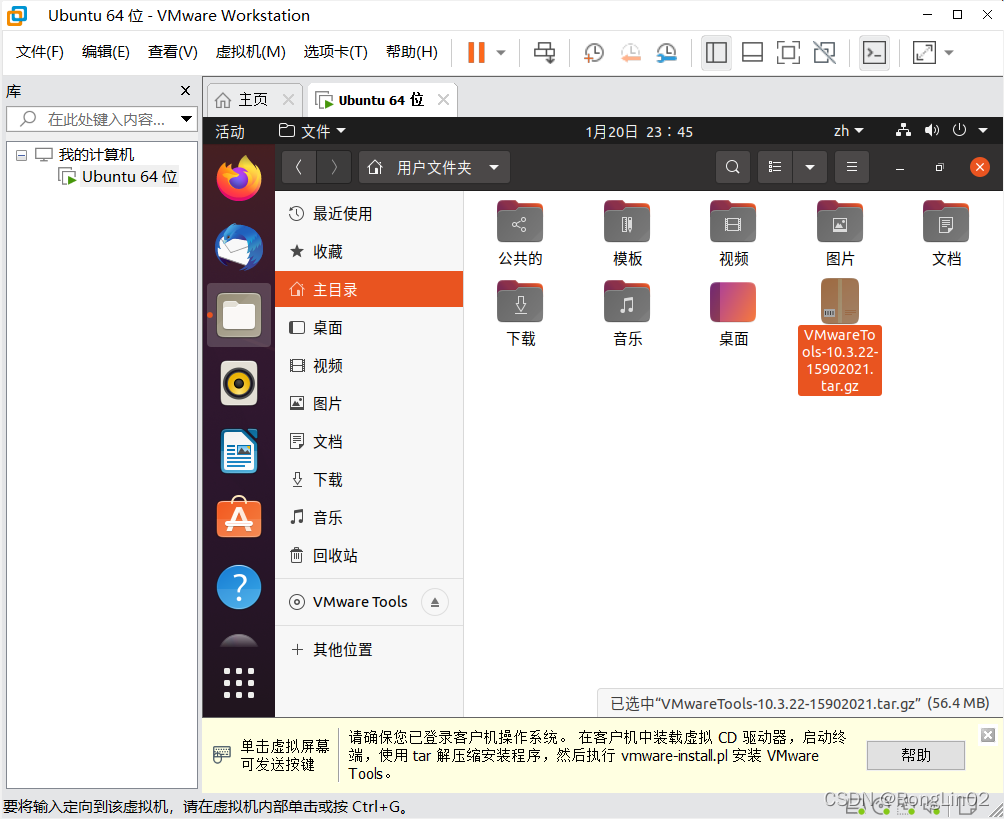Go forward in the file manager
The height and width of the screenshot is (819, 1004).
(334, 167)
